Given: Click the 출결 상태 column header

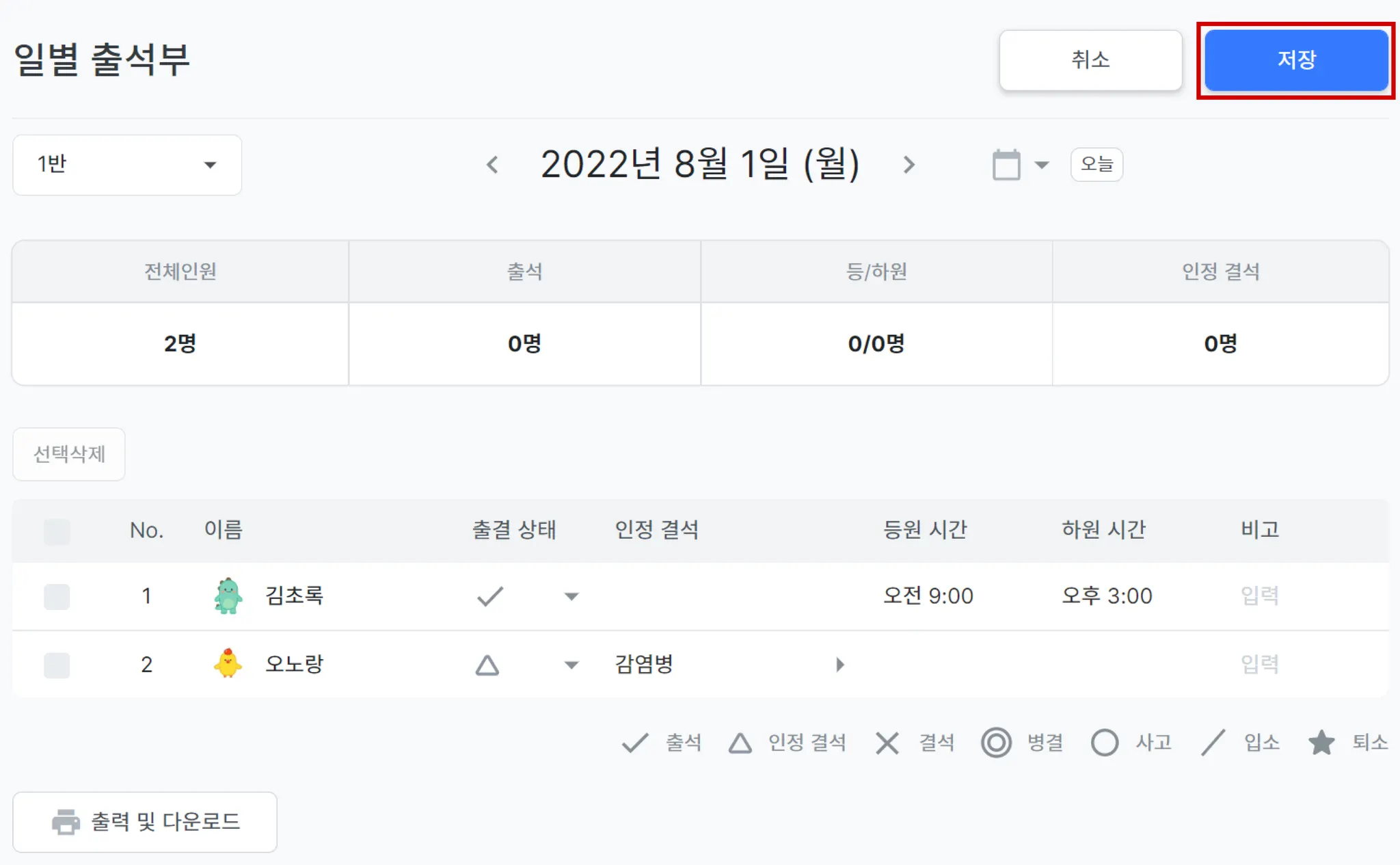Looking at the screenshot, I should 514,530.
